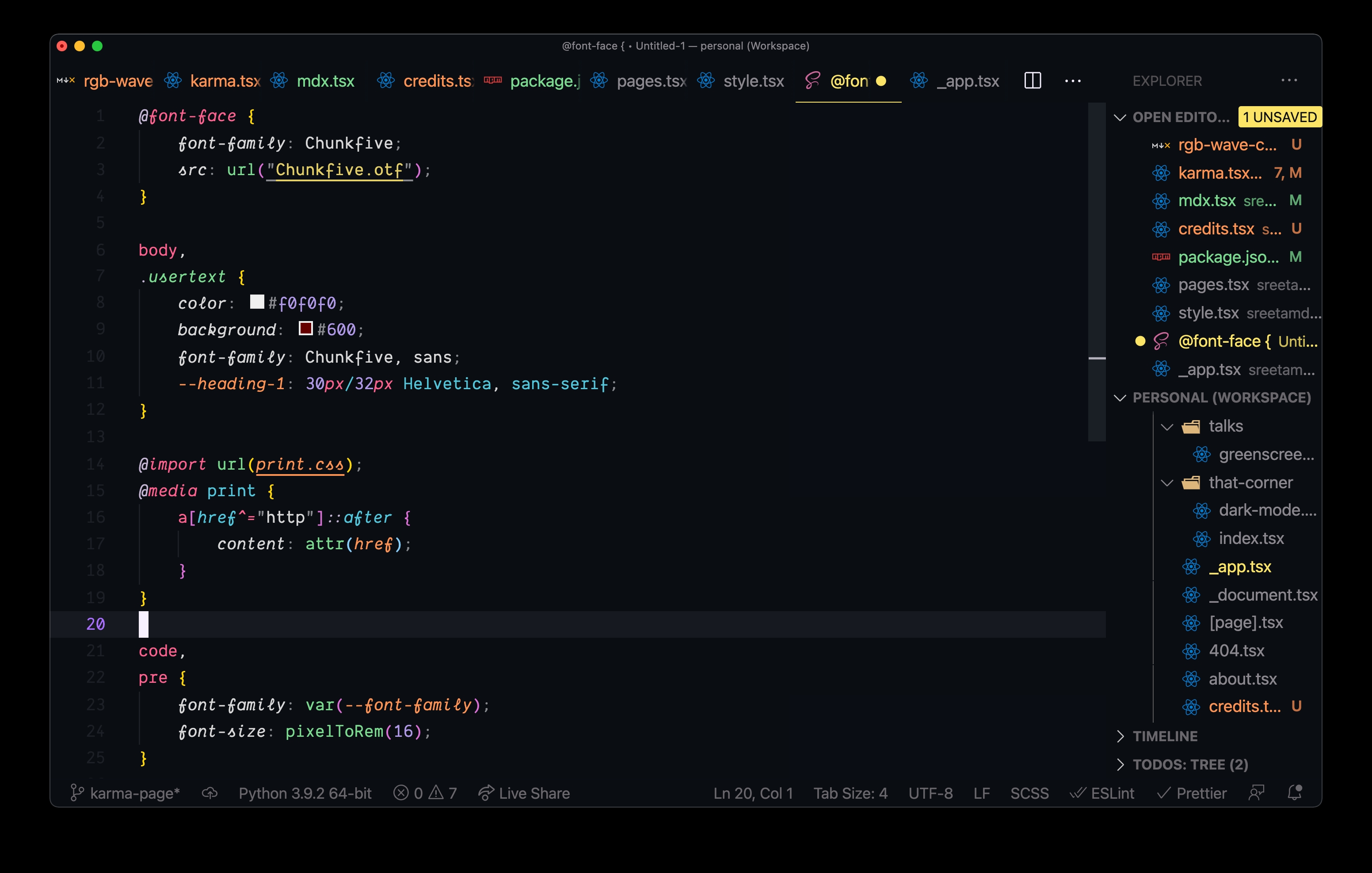The image size is (1372, 873).
Task: Click the React icon beside about.tsx
Action: click(x=1191, y=678)
